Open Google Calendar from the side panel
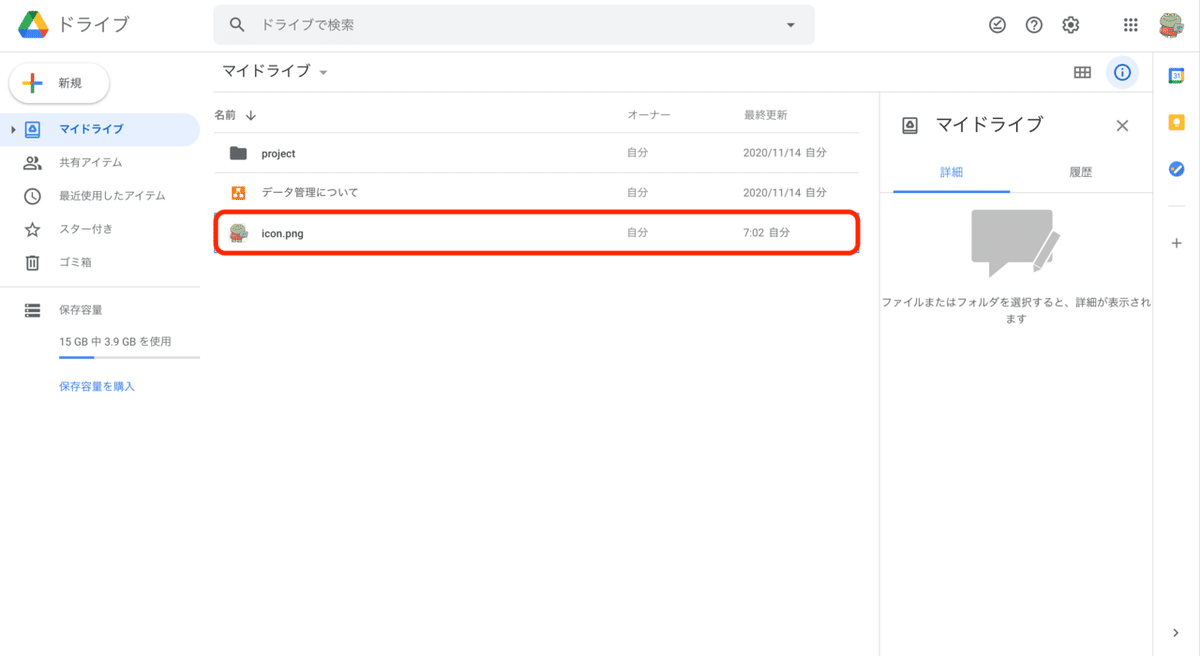 (x=1176, y=74)
